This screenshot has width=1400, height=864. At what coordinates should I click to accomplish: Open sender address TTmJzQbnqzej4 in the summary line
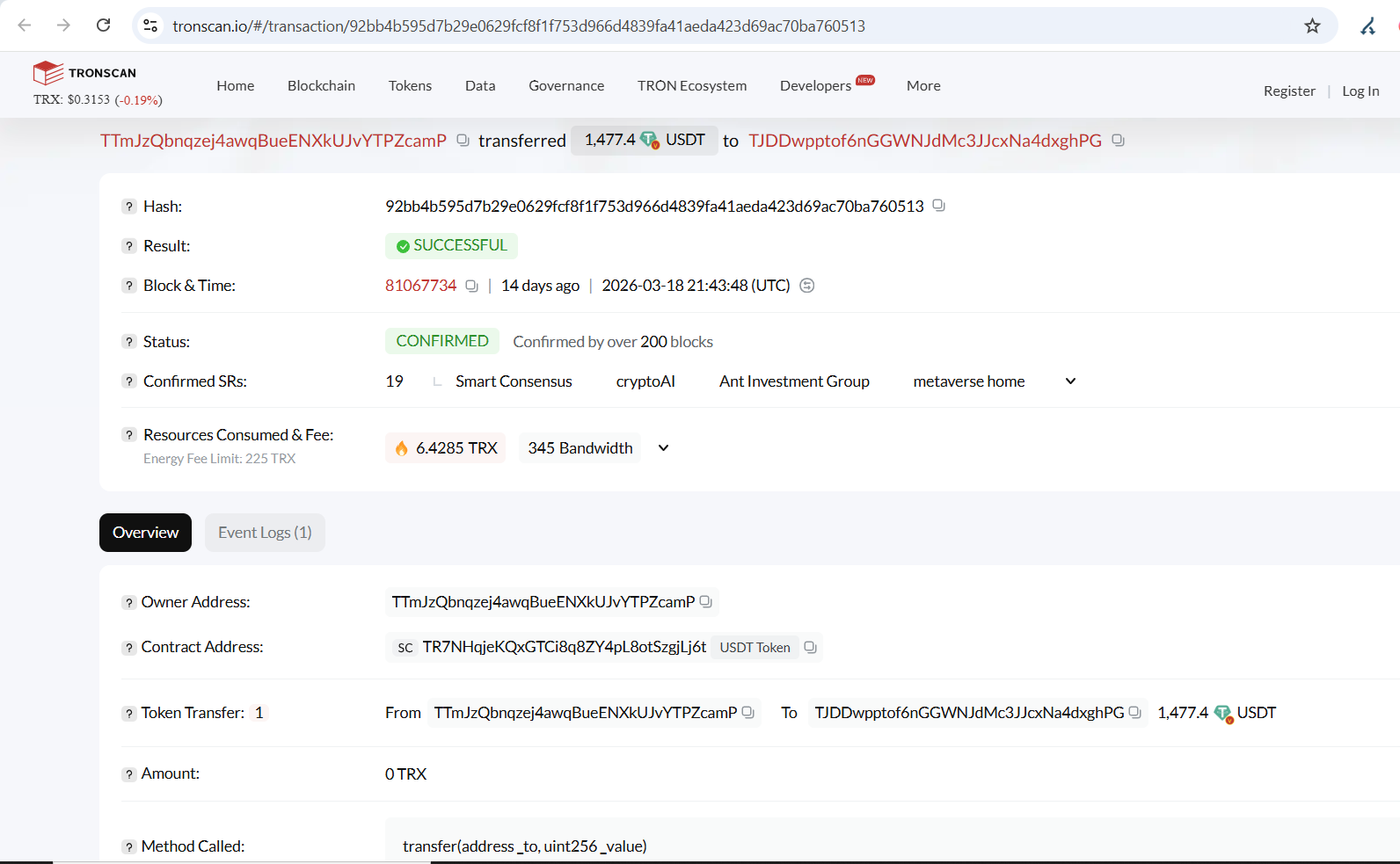pyautogui.click(x=273, y=141)
